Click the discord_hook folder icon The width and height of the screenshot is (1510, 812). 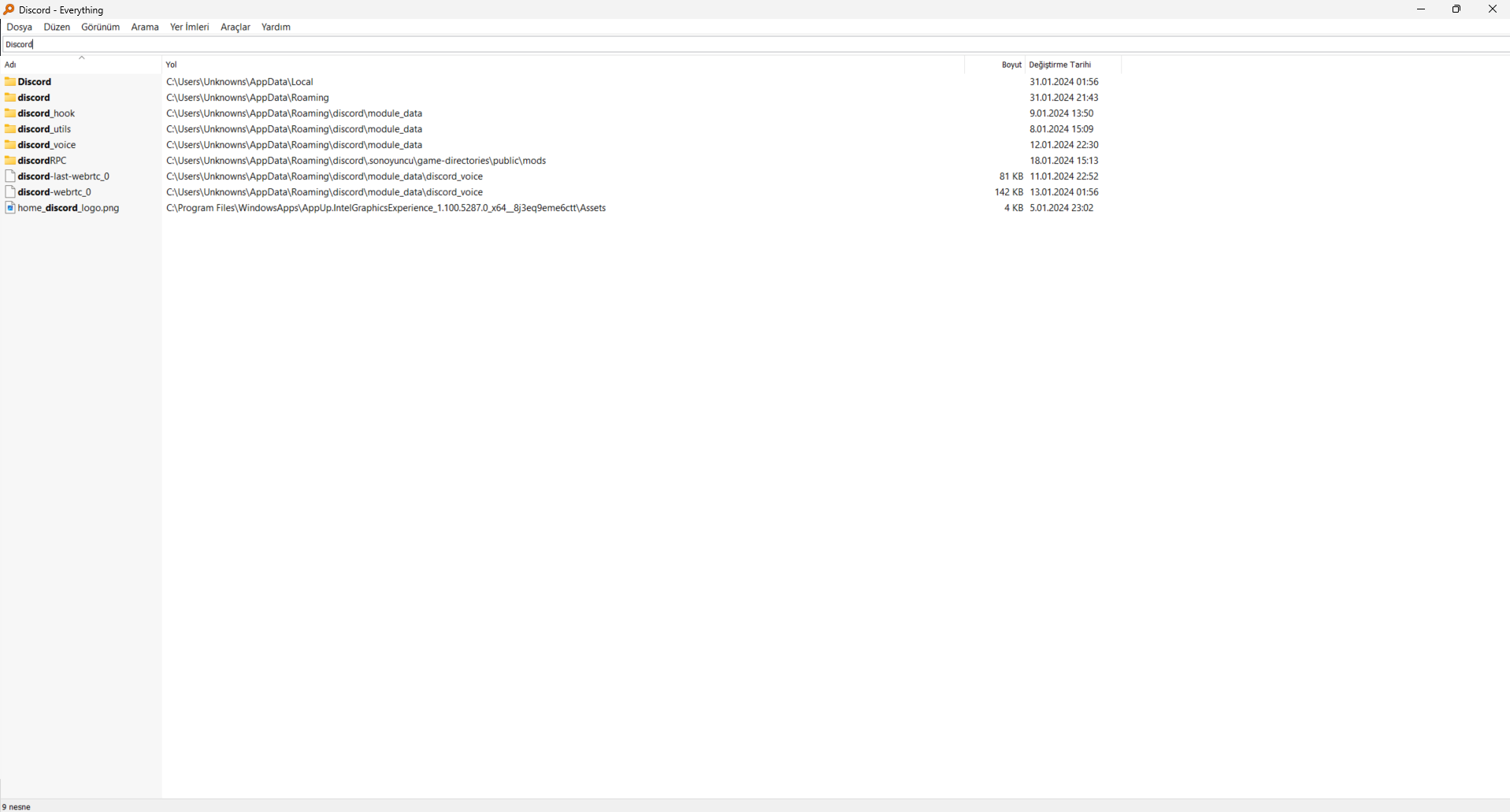point(10,113)
